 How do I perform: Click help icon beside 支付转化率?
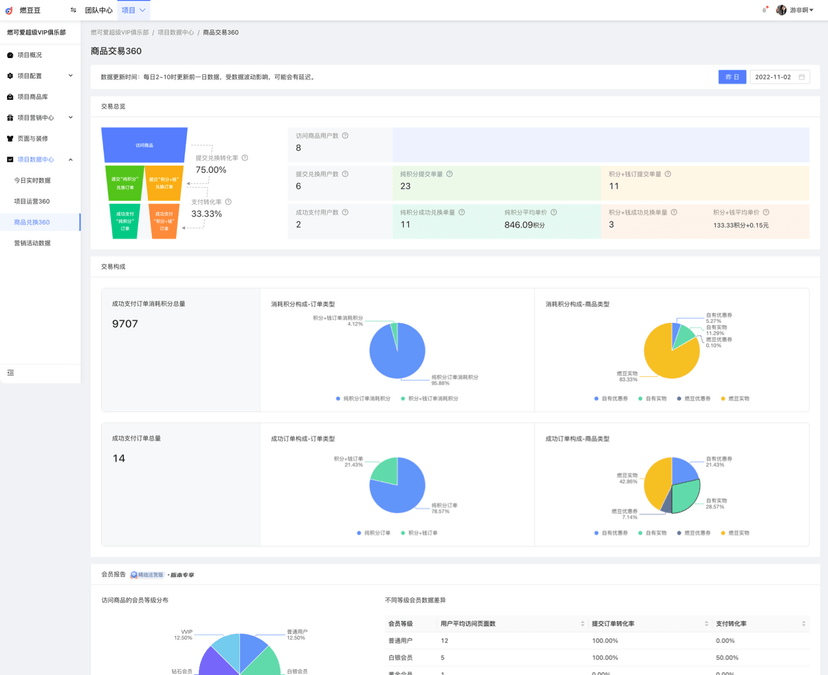click(228, 202)
